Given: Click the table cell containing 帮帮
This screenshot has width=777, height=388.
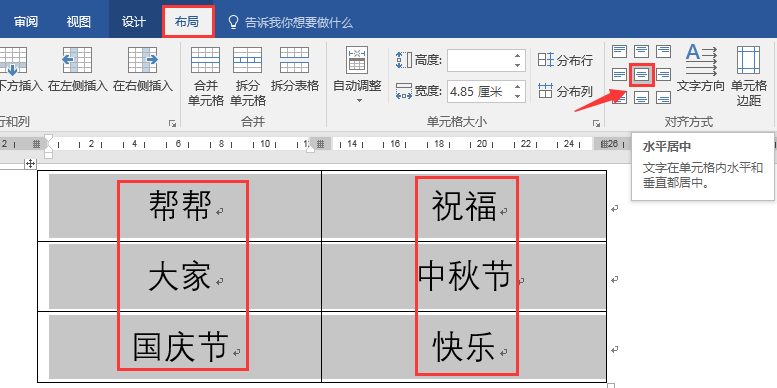Looking at the screenshot, I should (x=180, y=206).
